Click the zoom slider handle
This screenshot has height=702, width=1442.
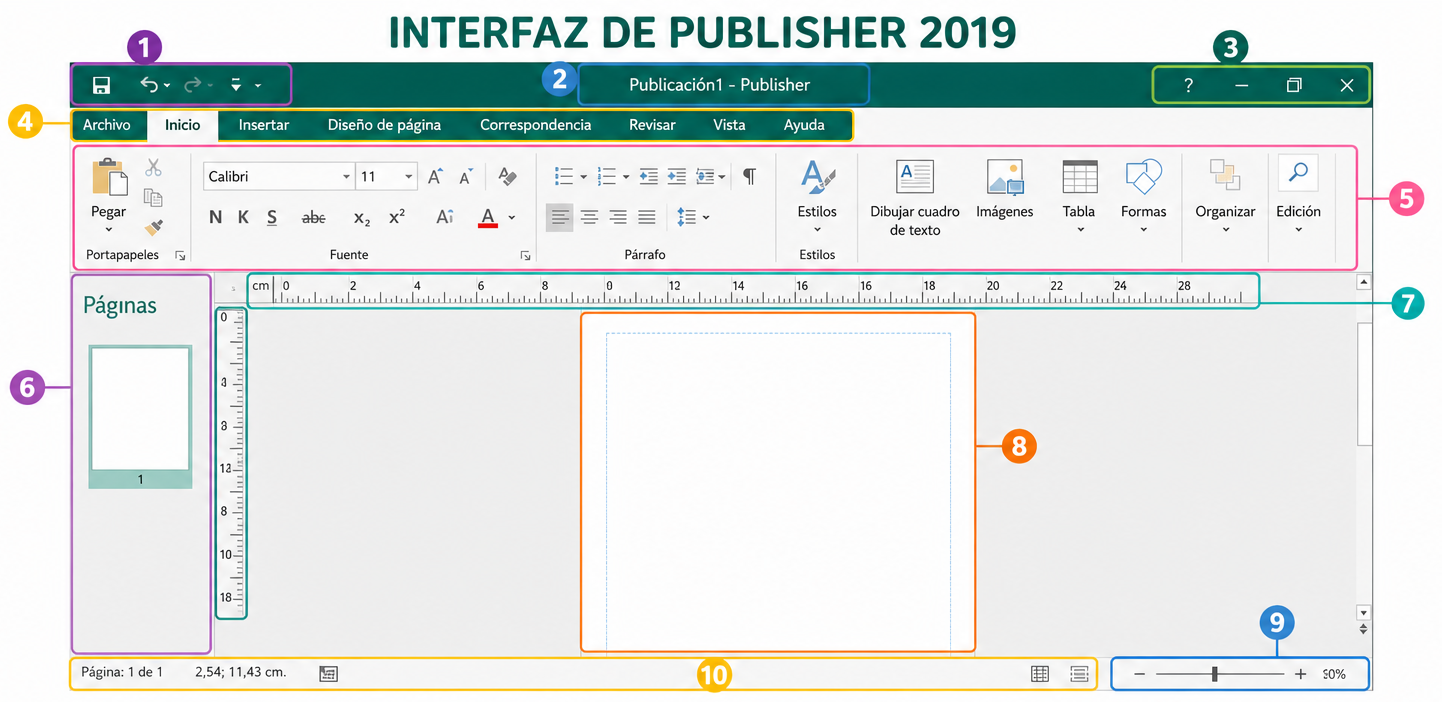[1214, 674]
